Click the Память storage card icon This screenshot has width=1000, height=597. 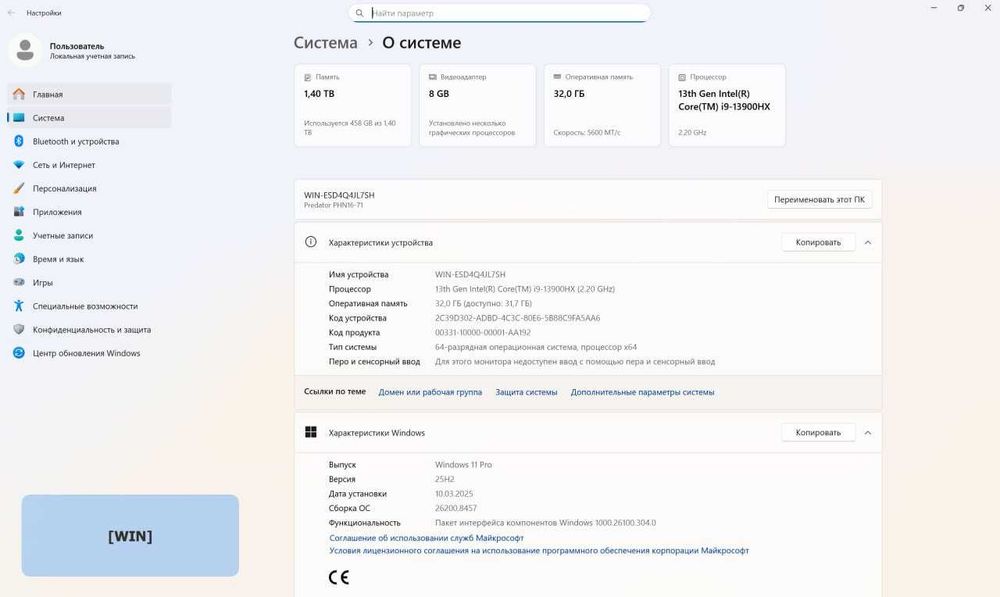[308, 77]
